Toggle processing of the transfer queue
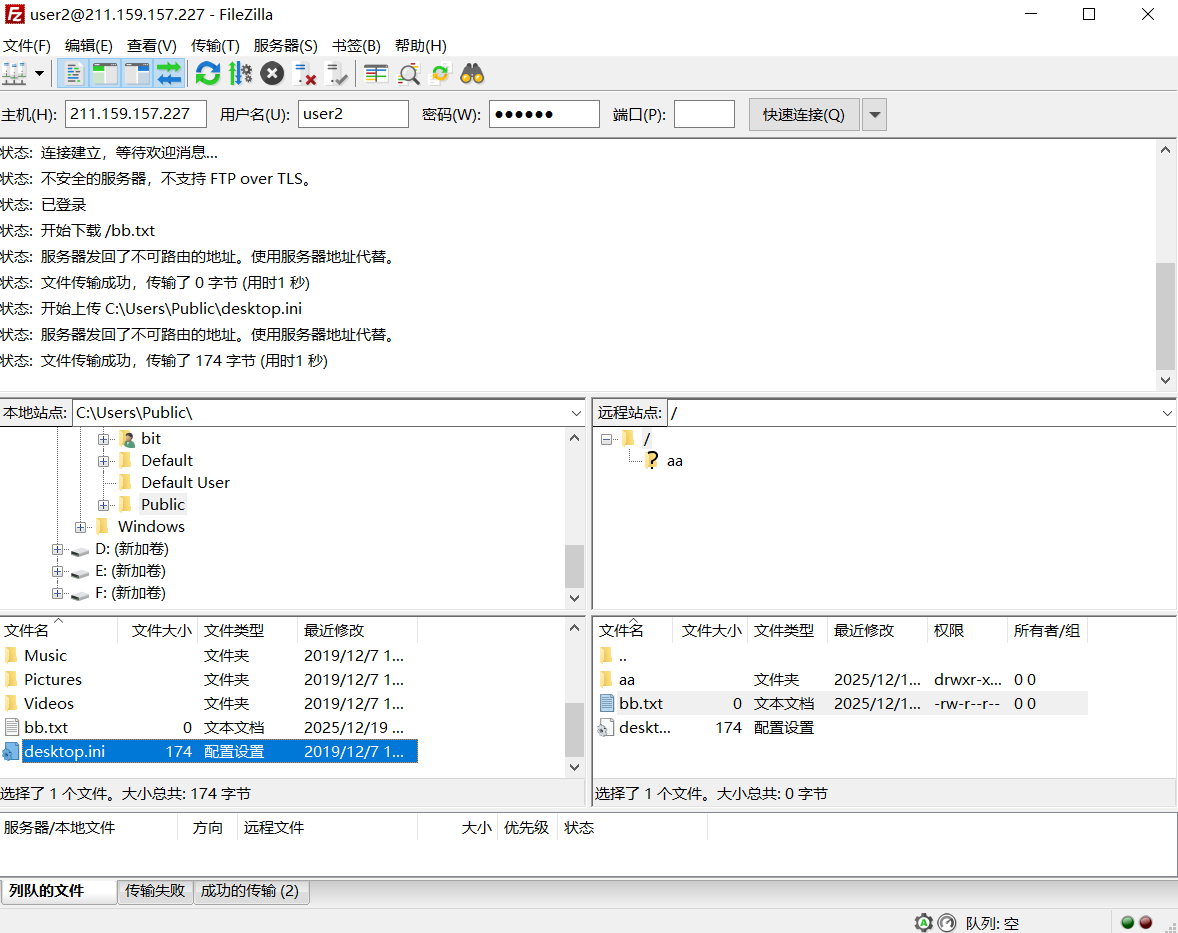 coord(240,73)
